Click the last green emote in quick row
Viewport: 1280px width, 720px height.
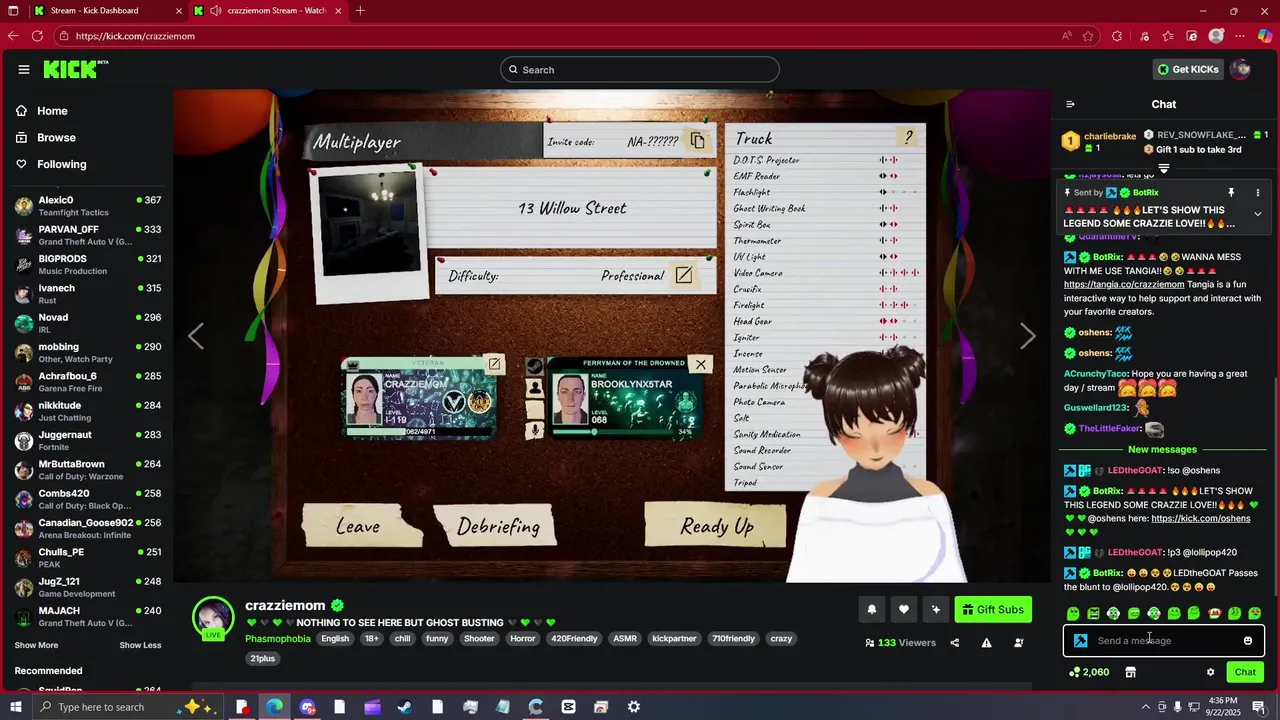tap(1254, 613)
